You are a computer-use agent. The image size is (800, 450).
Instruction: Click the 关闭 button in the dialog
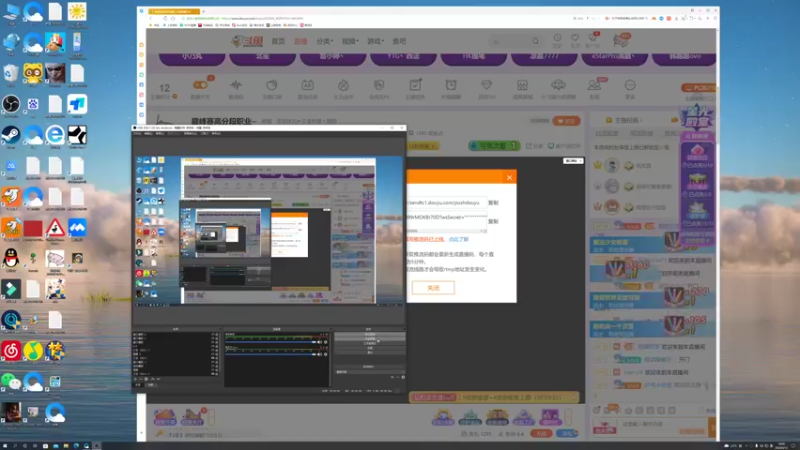click(433, 288)
